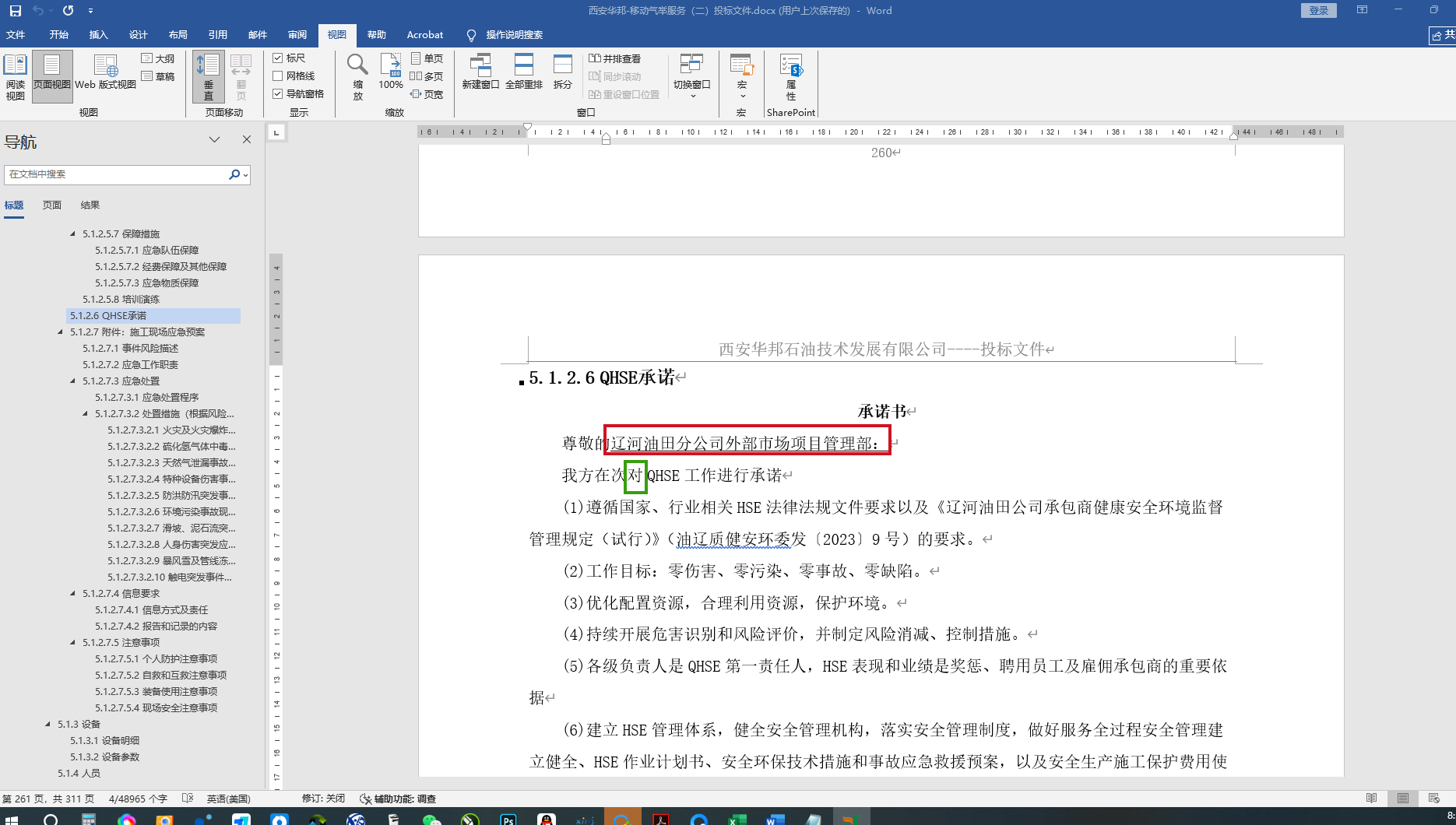This screenshot has height=825, width=1456.
Task: Check the 网格线 gridlines checkbox
Action: point(278,76)
